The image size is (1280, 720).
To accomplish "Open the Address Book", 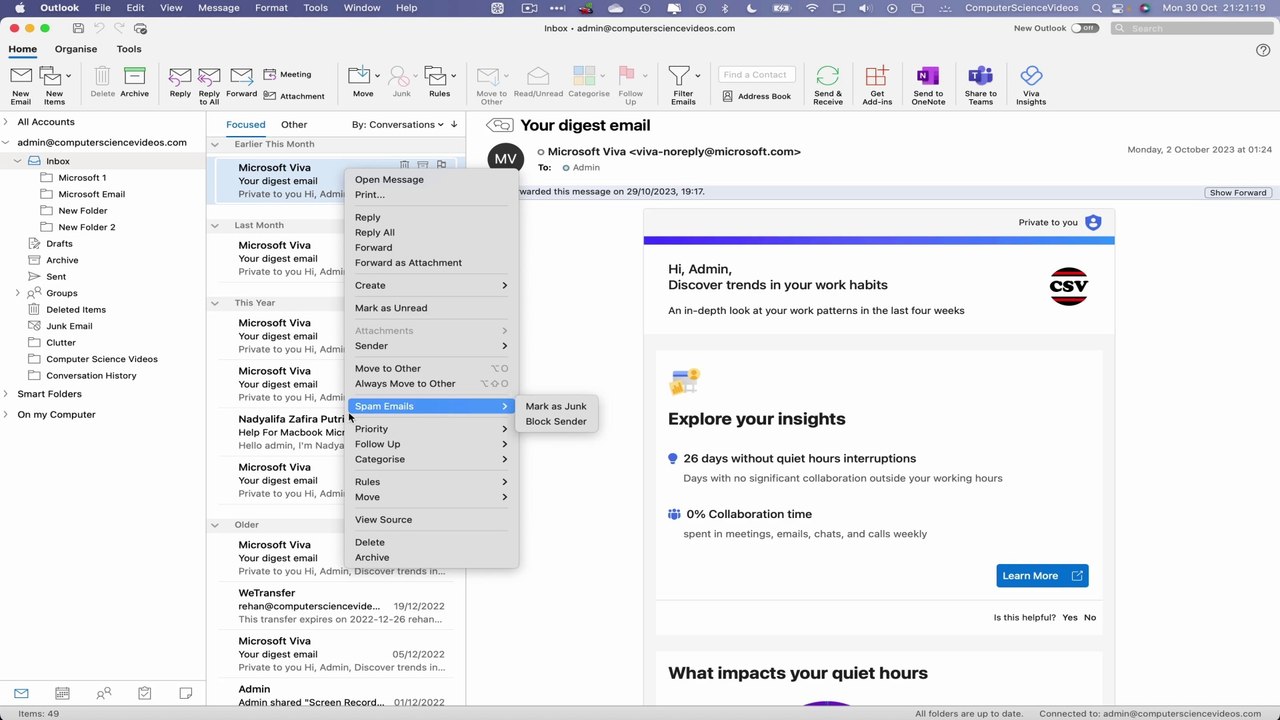I will click(757, 96).
